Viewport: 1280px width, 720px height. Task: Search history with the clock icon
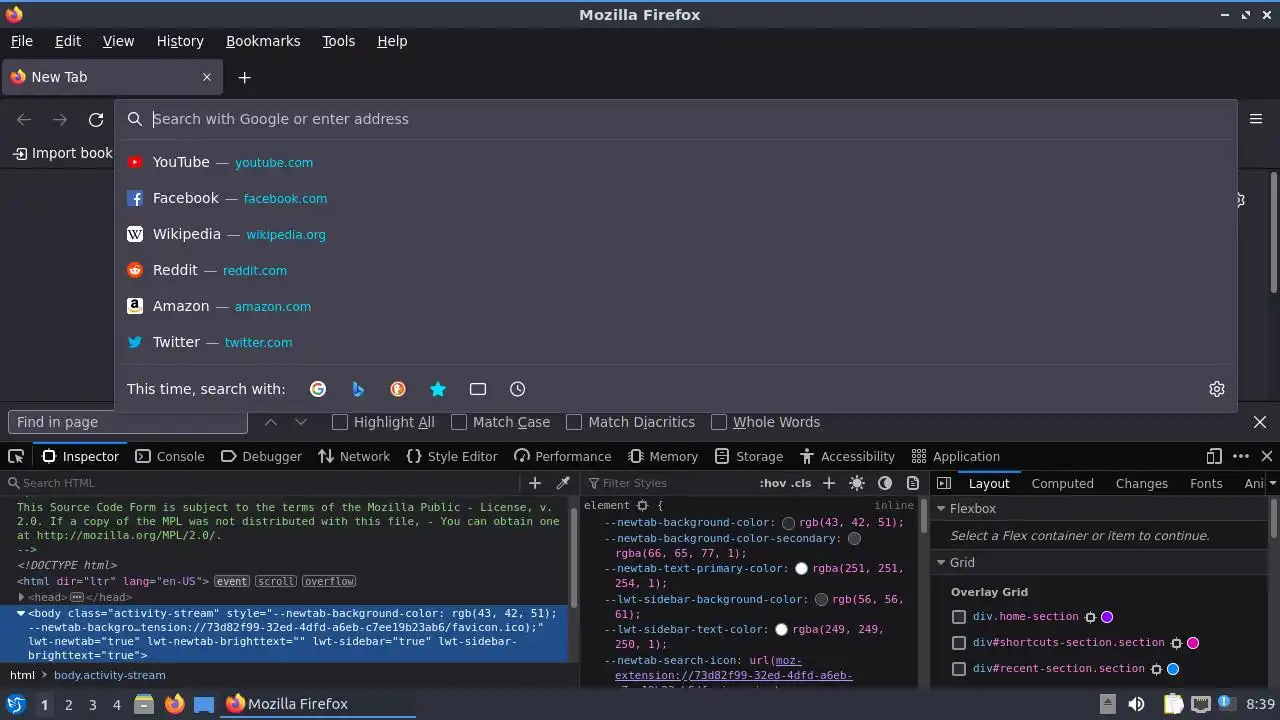(518, 389)
